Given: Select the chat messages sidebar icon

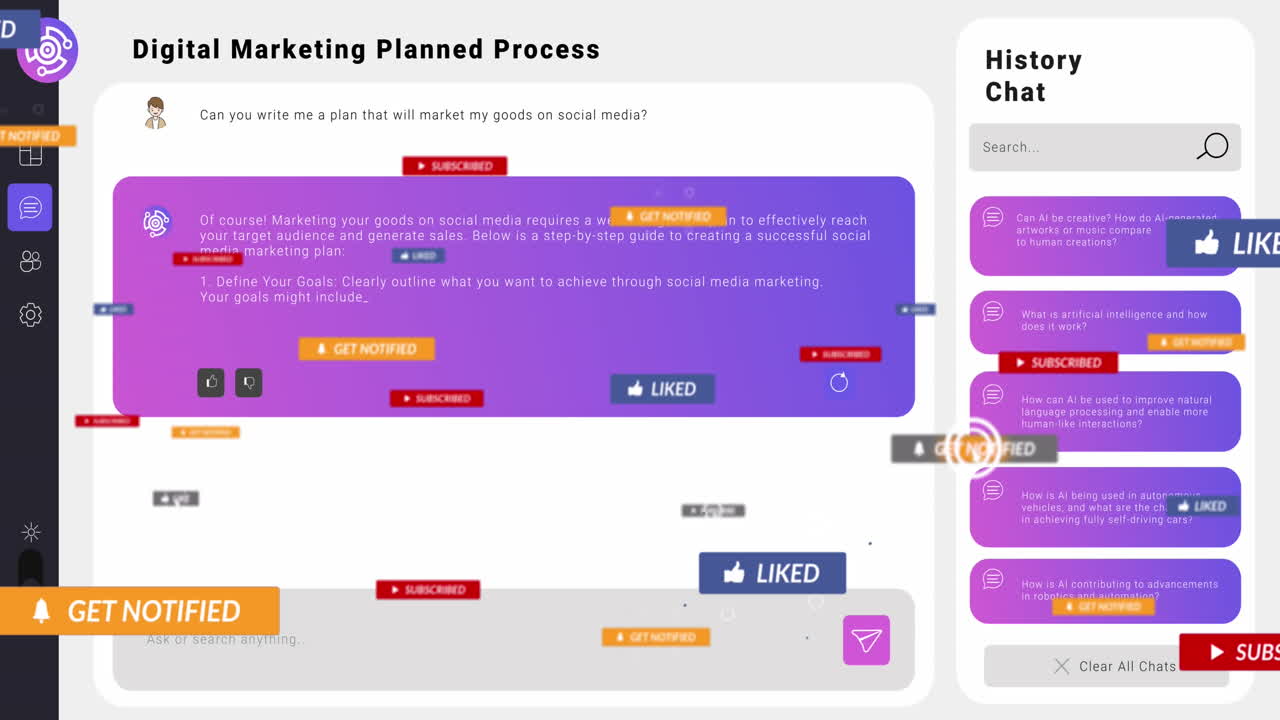Looking at the screenshot, I should click(x=30, y=208).
